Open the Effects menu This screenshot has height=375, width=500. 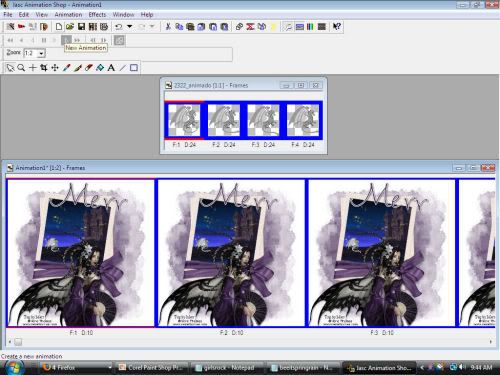pos(97,15)
